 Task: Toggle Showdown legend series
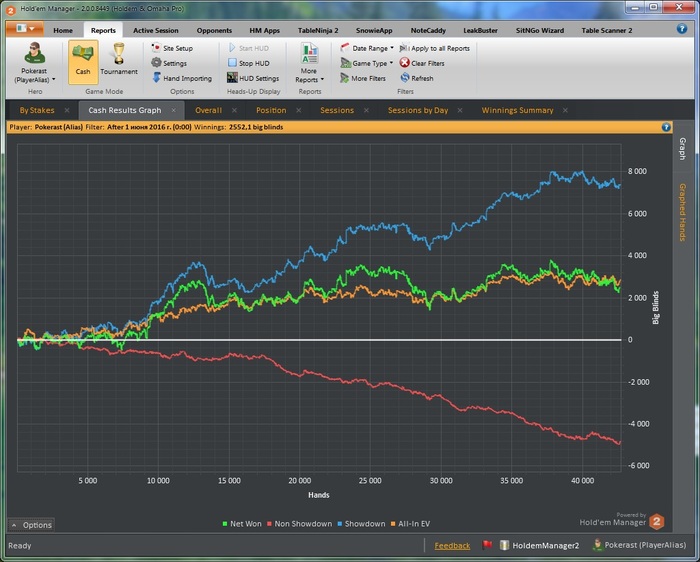coord(361,524)
